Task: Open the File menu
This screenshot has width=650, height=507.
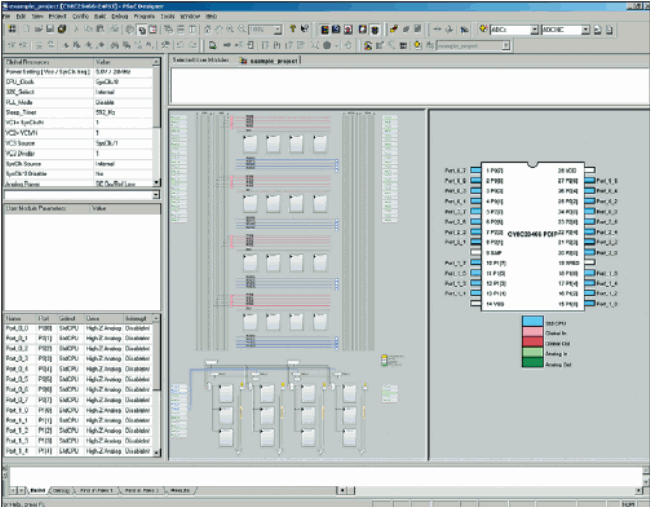Action: (6, 16)
